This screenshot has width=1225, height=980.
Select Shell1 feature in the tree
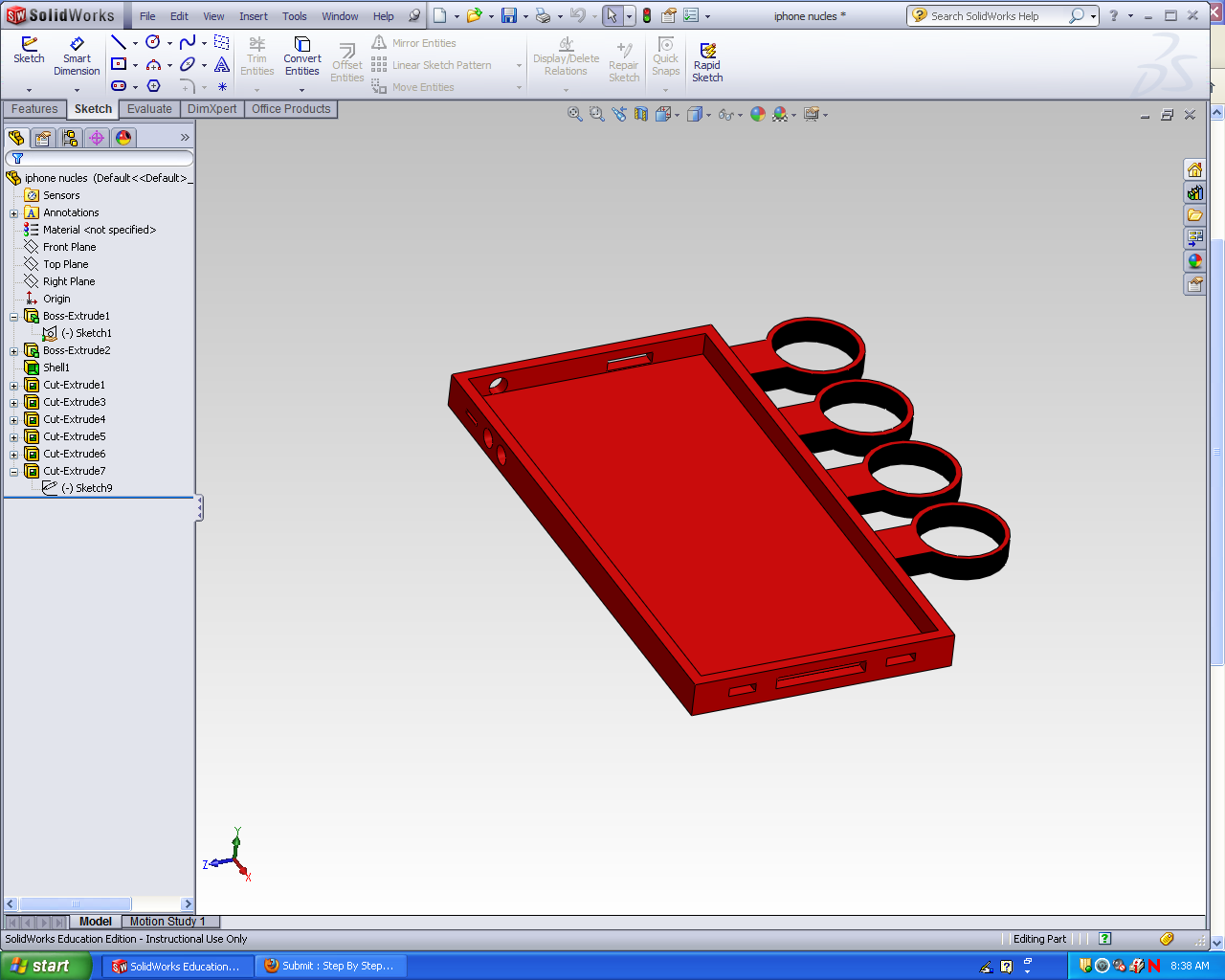point(56,367)
